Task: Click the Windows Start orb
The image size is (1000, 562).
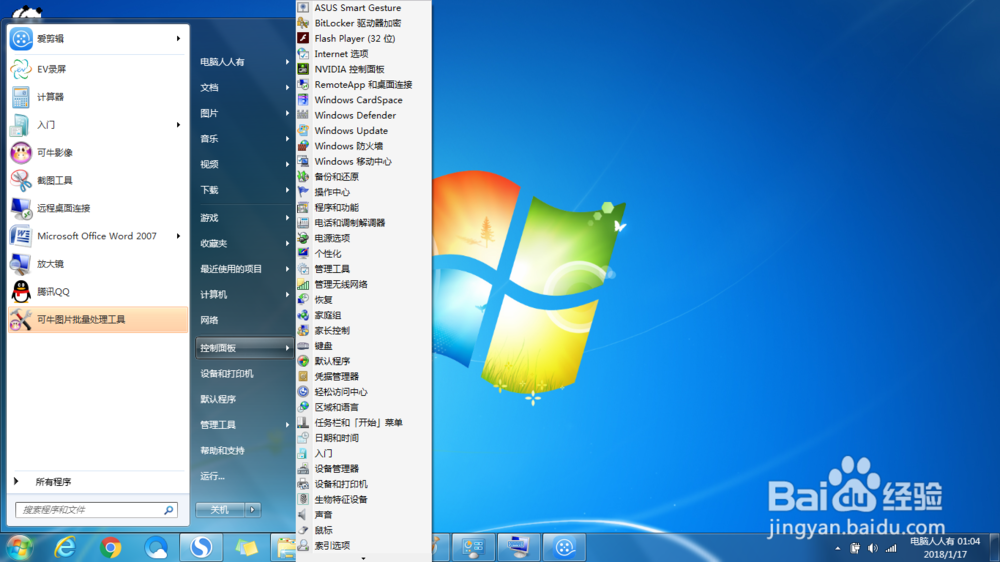Action: click(x=20, y=547)
